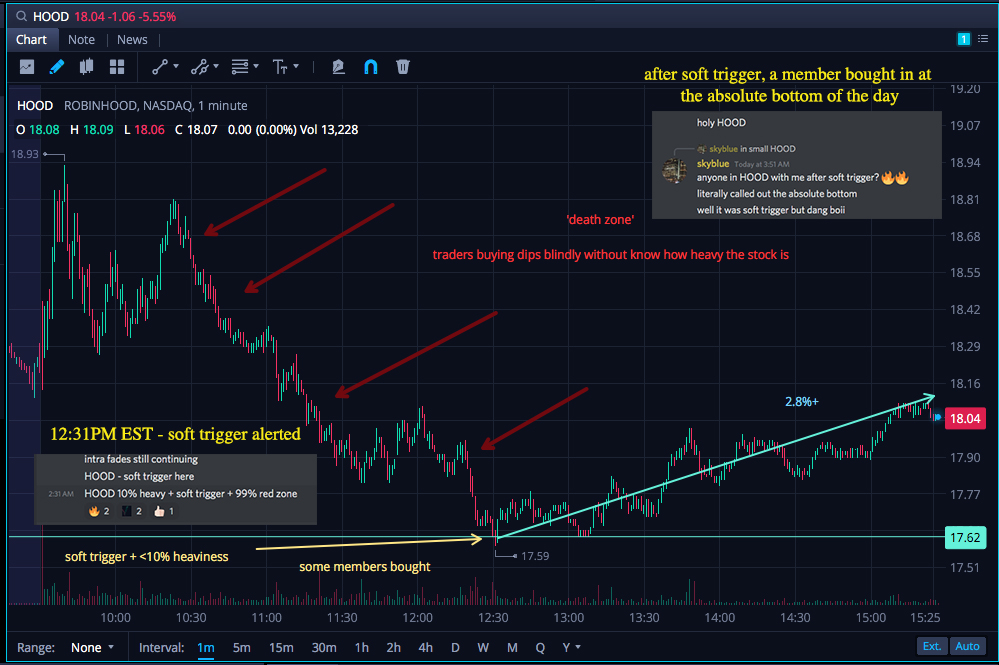
Task: Select the 1m interval
Action: (x=205, y=647)
